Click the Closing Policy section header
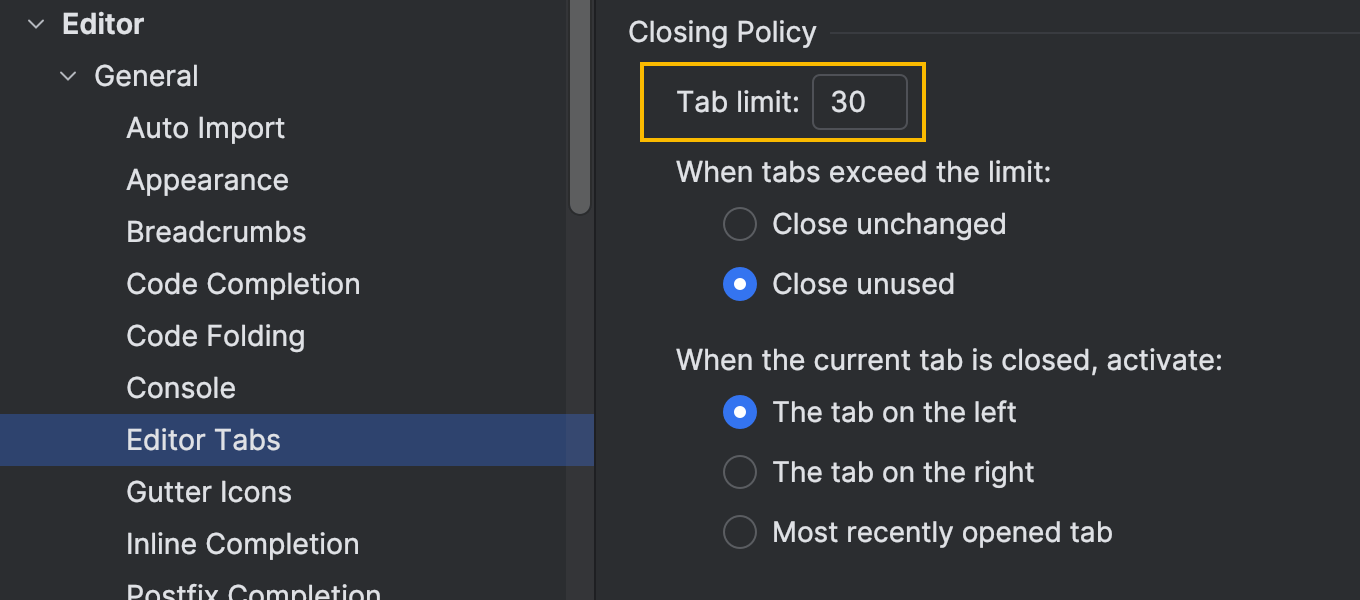This screenshot has width=1360, height=600. point(722,33)
